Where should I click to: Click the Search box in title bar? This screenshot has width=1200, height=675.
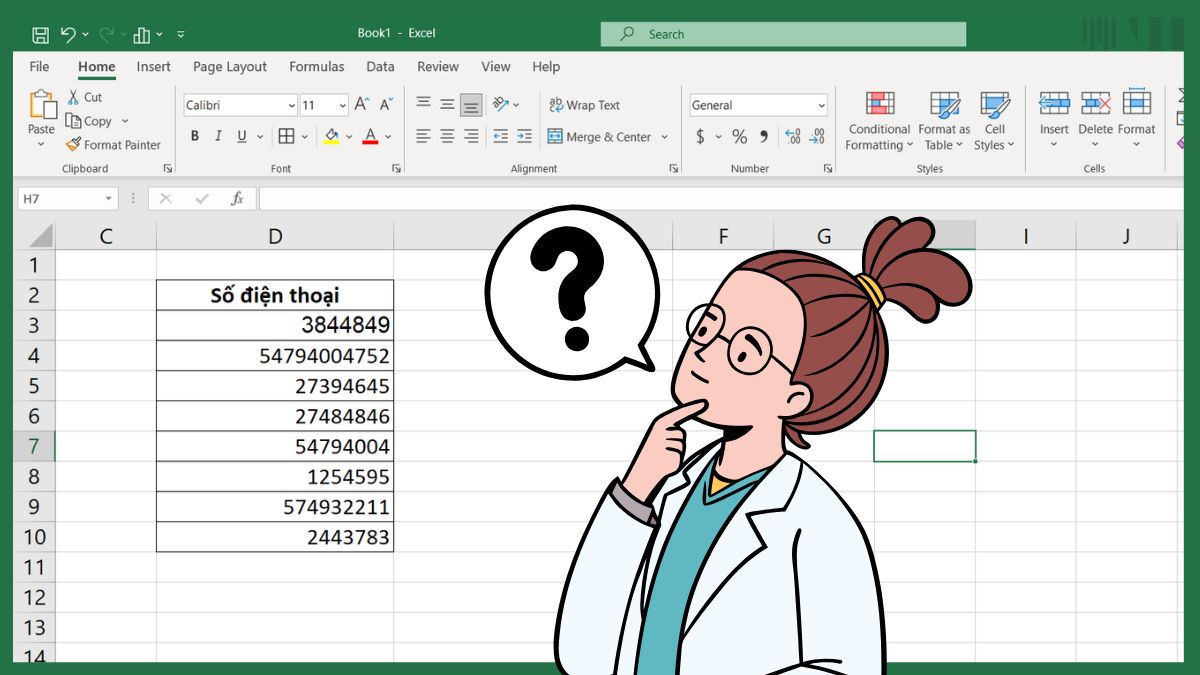[783, 34]
